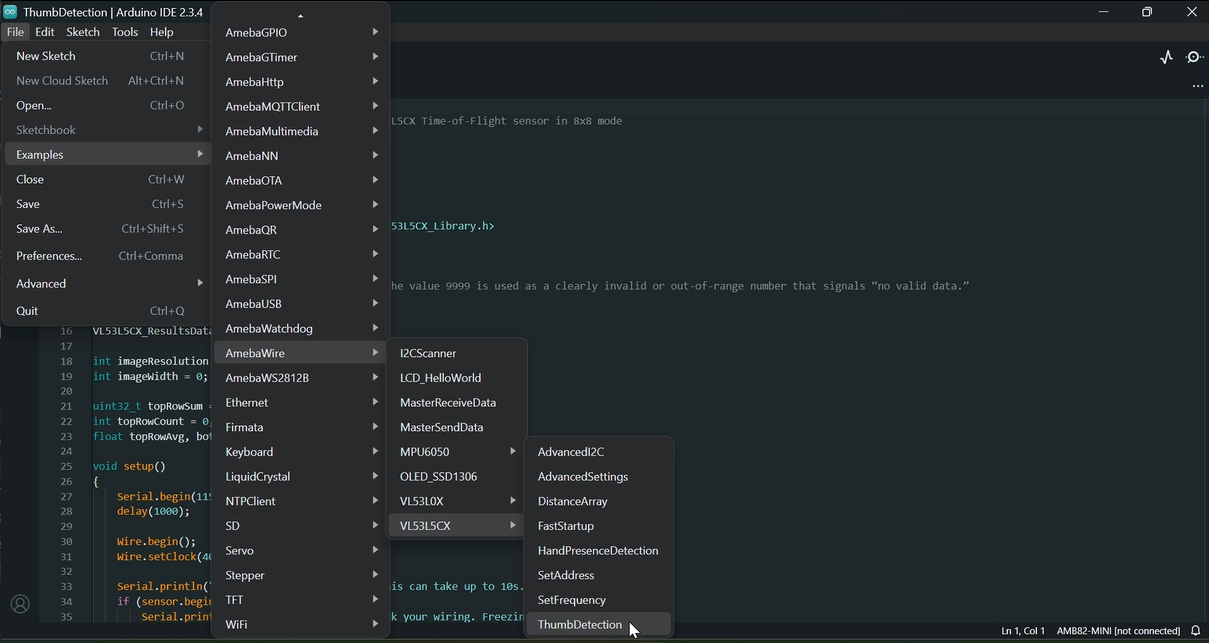Select the OLED_SSD1306 example
This screenshot has height=643, width=1209.
[x=438, y=477]
